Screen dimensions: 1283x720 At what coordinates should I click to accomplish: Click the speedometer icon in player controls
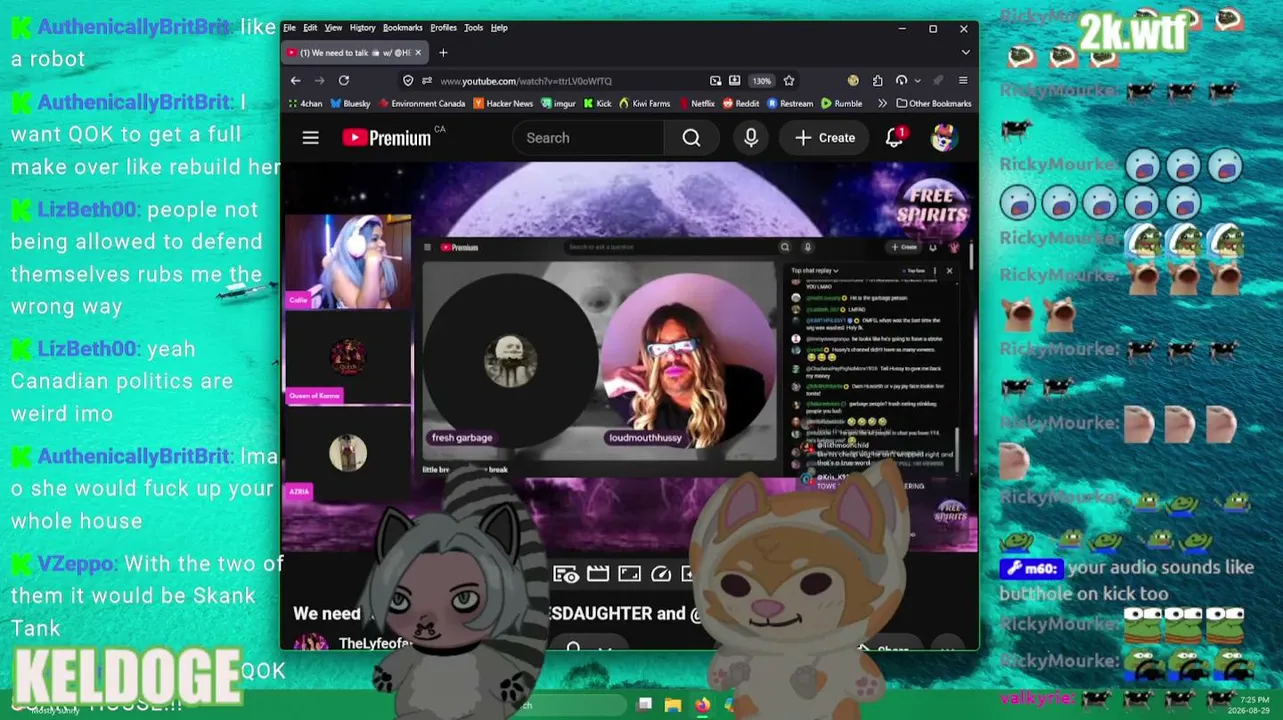click(x=661, y=574)
